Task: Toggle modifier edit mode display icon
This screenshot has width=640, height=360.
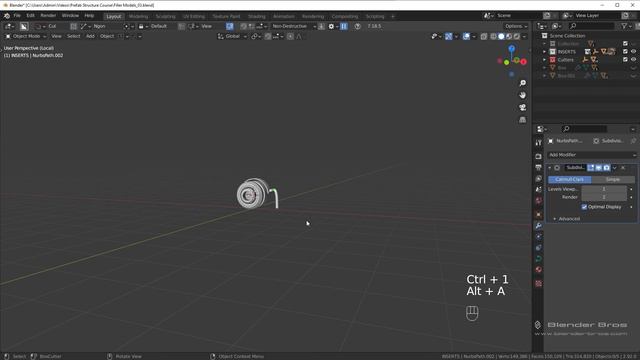Action: pos(591,168)
